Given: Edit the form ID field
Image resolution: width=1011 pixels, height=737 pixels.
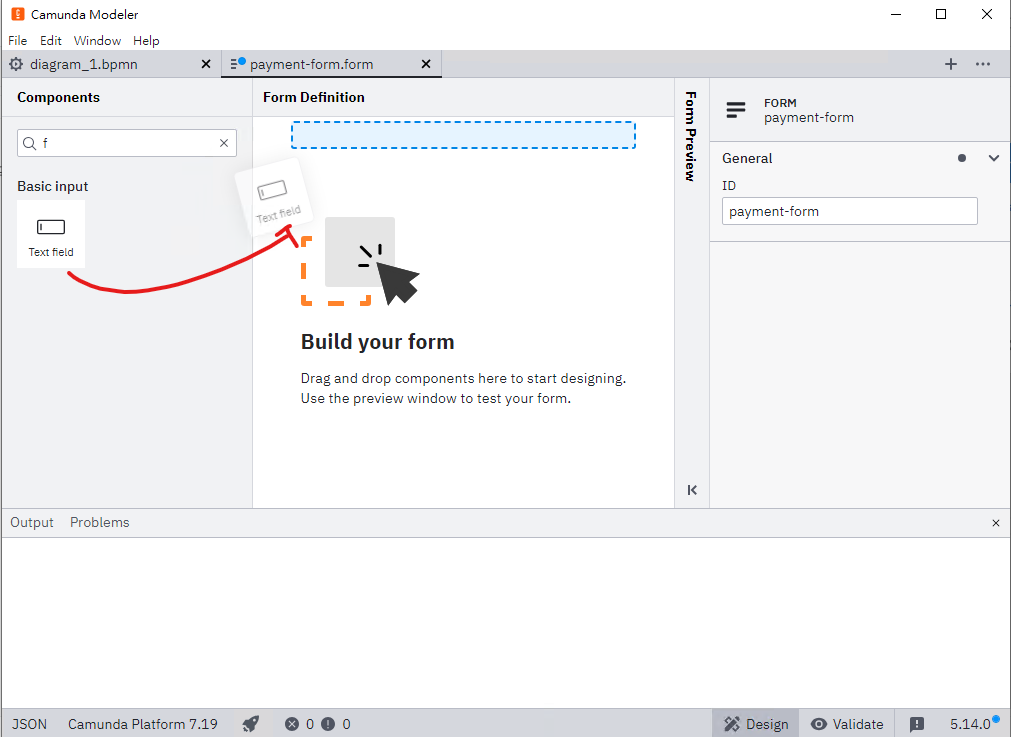Looking at the screenshot, I should [x=849, y=211].
